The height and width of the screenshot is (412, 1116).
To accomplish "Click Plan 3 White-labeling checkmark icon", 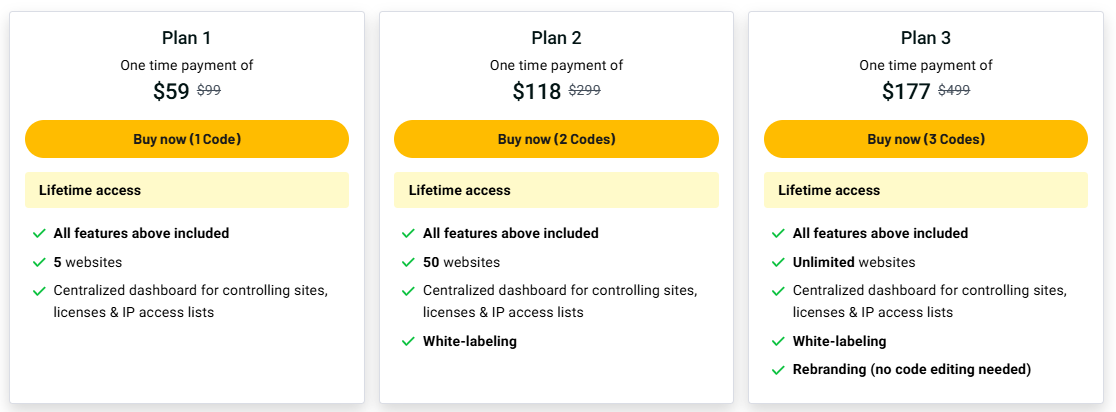I will 779,341.
